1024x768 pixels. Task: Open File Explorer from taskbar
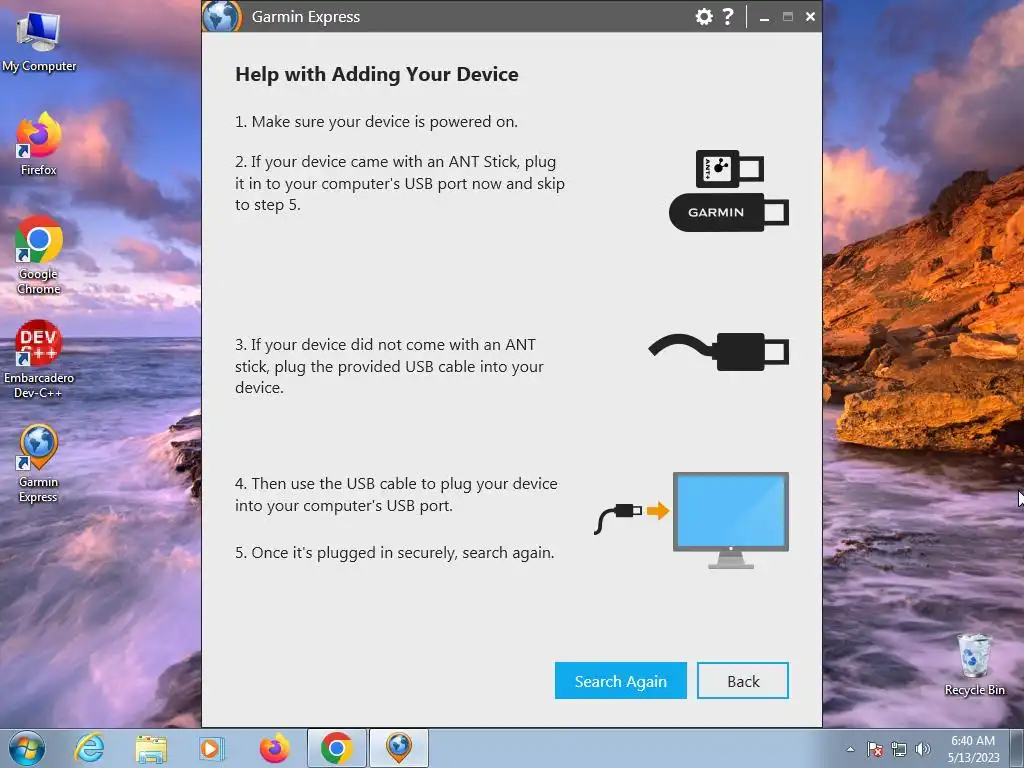pyautogui.click(x=151, y=748)
